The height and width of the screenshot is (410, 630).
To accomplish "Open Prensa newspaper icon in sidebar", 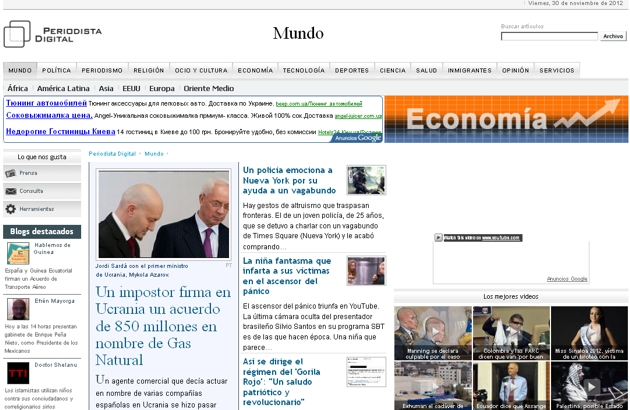I will click(x=11, y=173).
